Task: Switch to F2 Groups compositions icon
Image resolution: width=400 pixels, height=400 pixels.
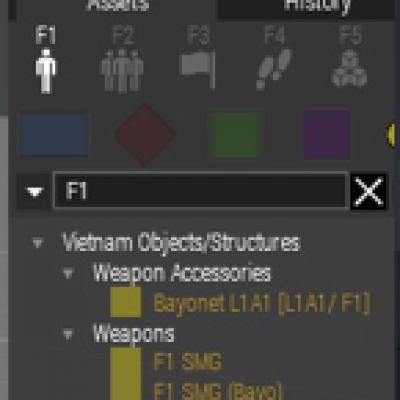Action: click(x=122, y=71)
